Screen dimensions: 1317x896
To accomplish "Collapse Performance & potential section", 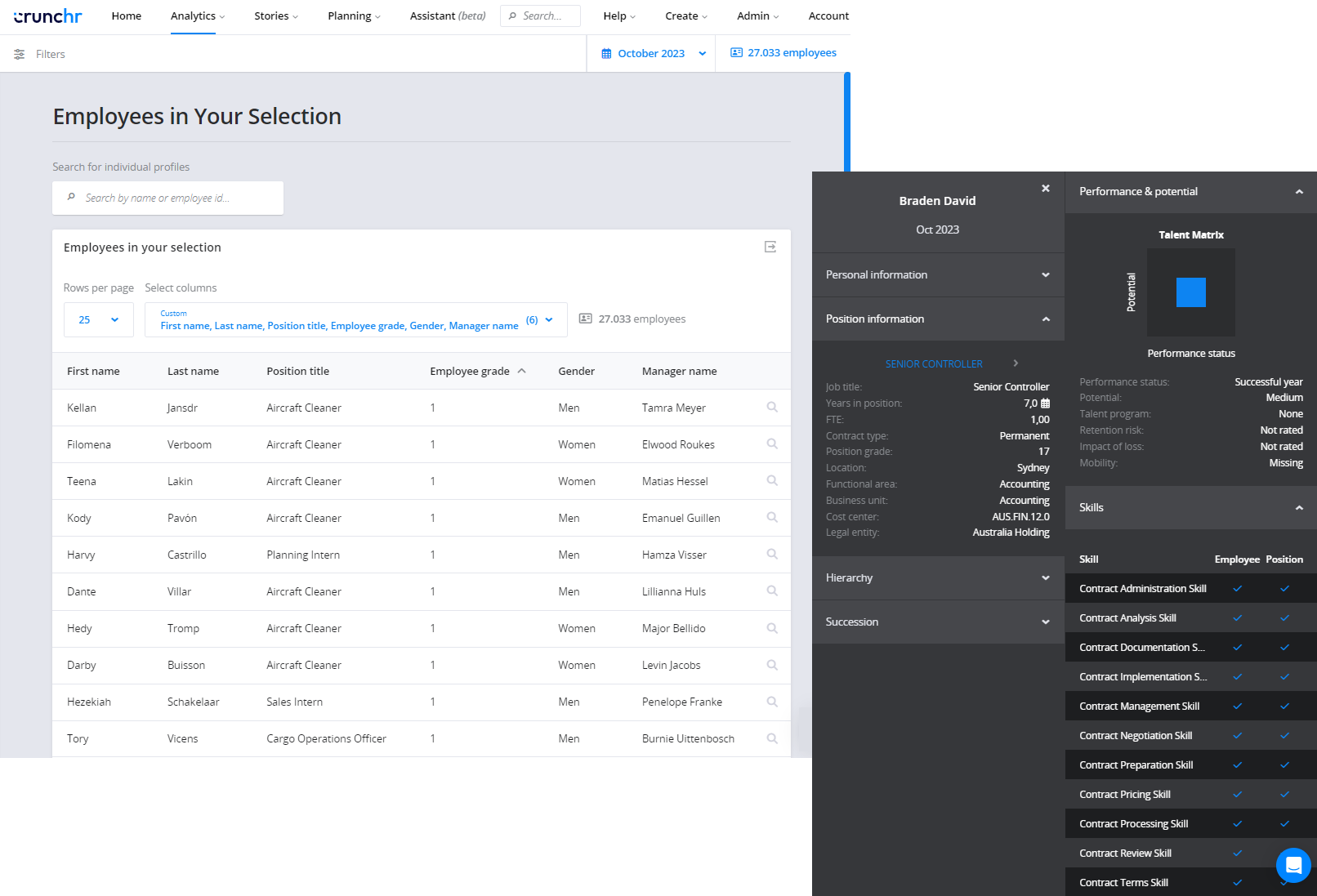I will [x=1191, y=192].
